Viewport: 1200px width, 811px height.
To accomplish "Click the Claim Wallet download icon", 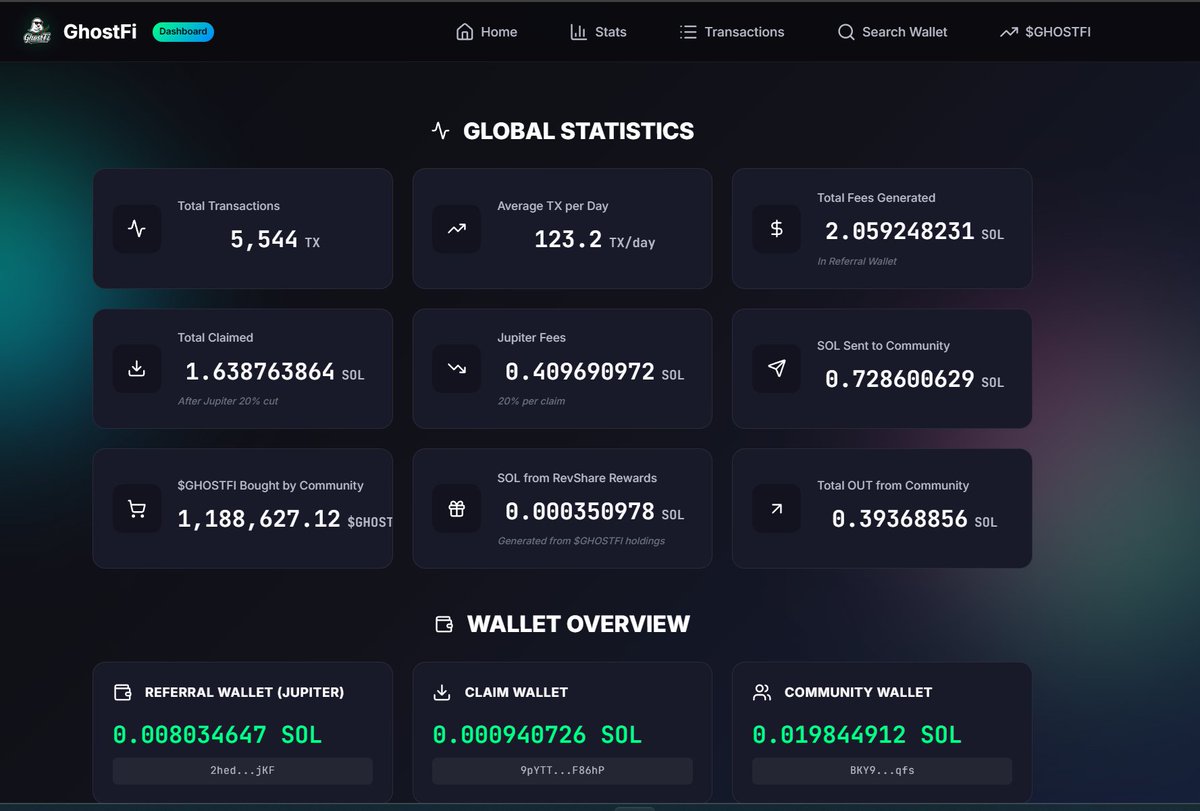I will [x=442, y=692].
